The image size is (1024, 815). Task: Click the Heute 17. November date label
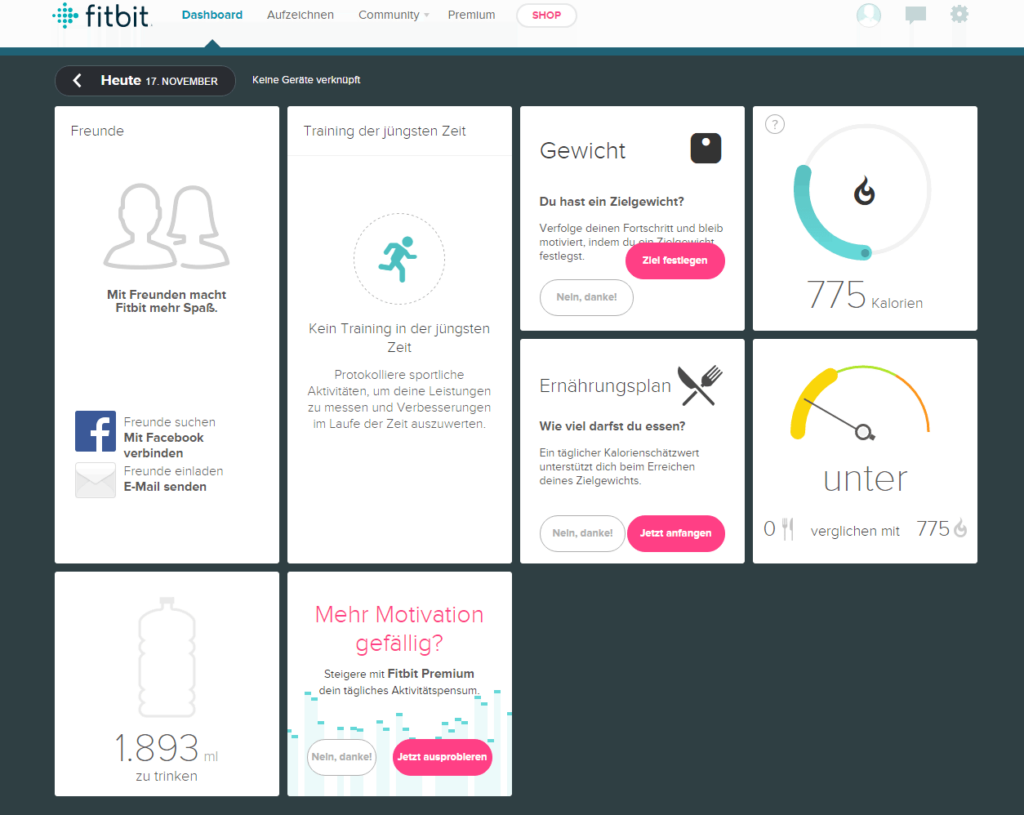pyautogui.click(x=159, y=80)
